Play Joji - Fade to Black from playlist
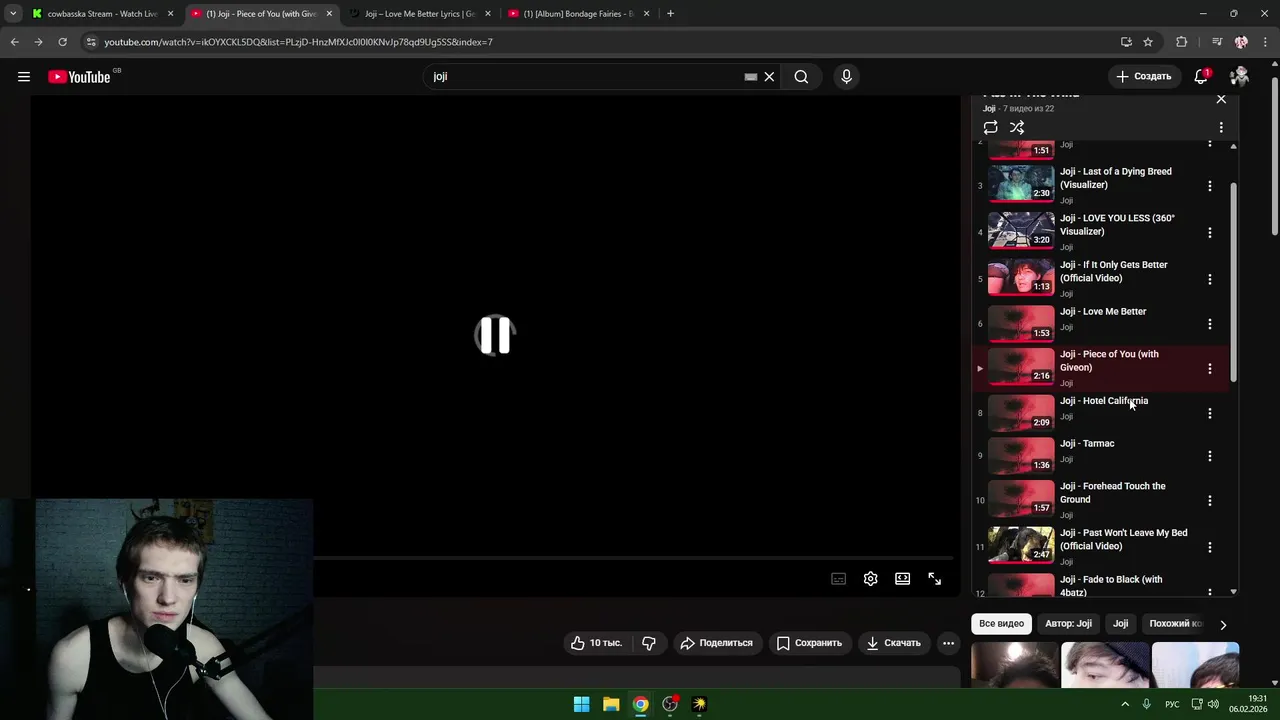Screen dimensions: 1280x720 click(1111, 586)
